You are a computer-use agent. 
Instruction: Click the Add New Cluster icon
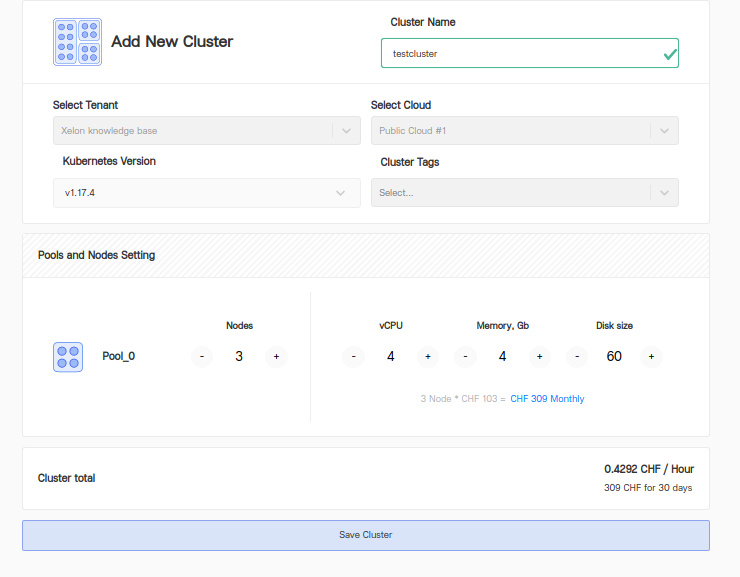[77, 42]
